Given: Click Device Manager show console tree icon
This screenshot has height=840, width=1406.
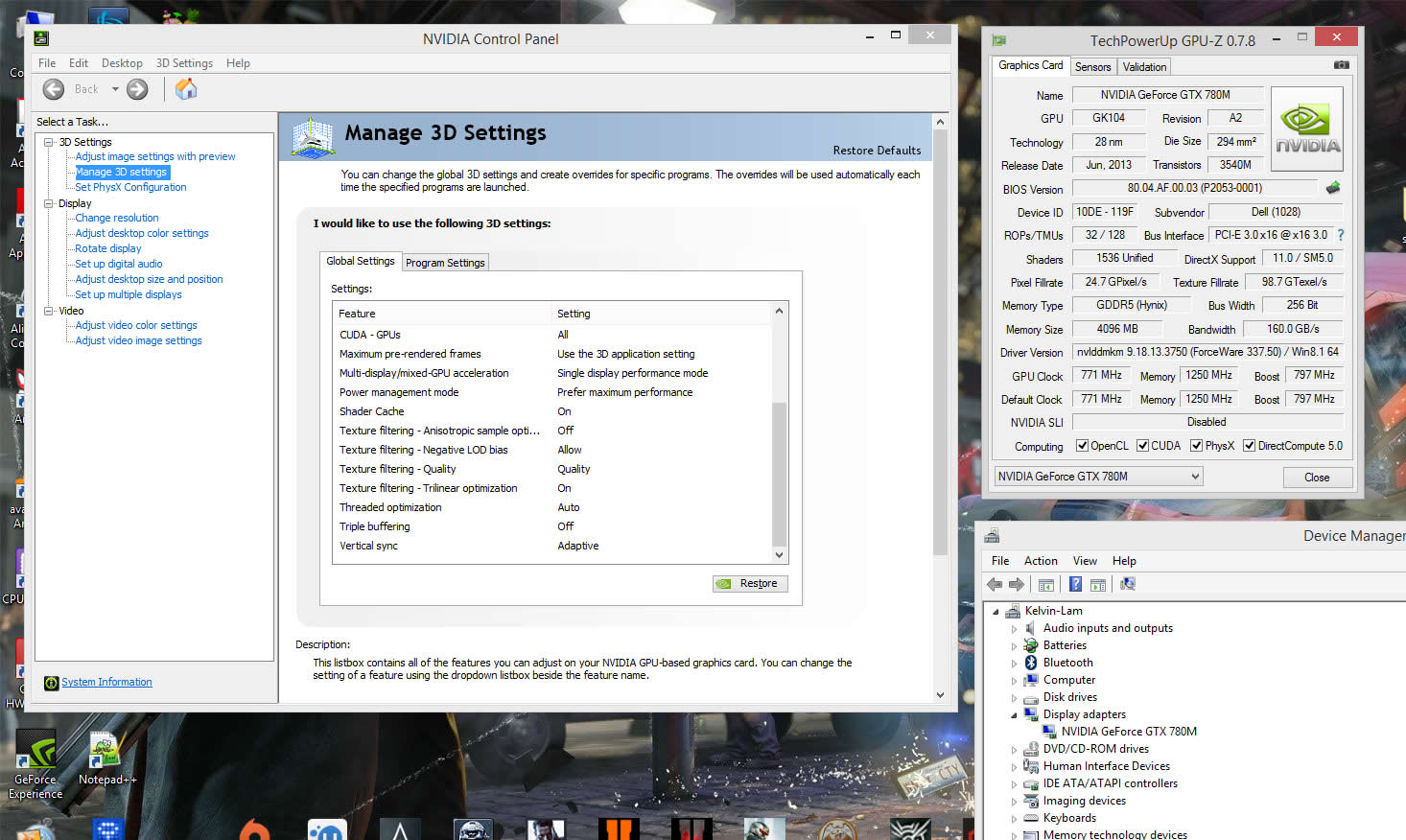Looking at the screenshot, I should coord(1046,584).
